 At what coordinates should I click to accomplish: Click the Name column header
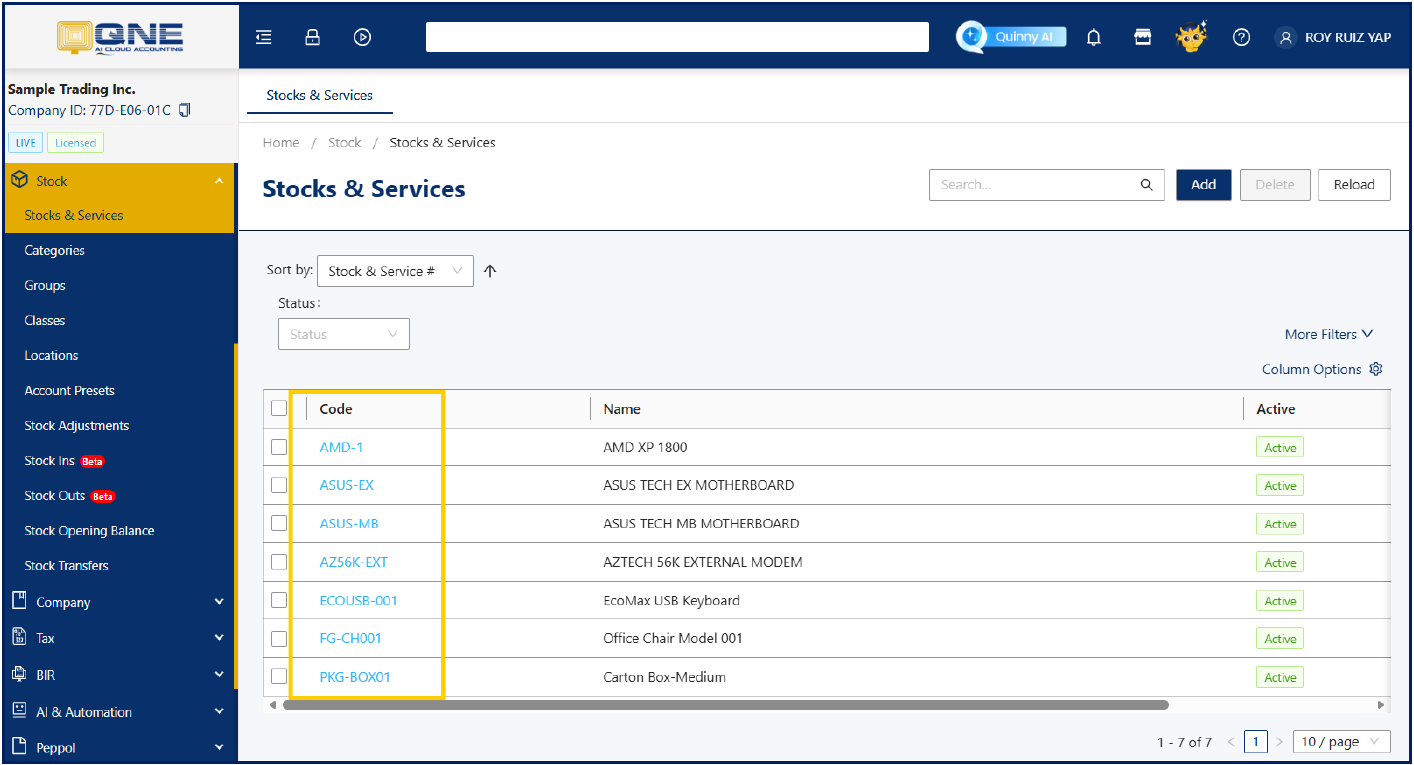pyautogui.click(x=622, y=409)
